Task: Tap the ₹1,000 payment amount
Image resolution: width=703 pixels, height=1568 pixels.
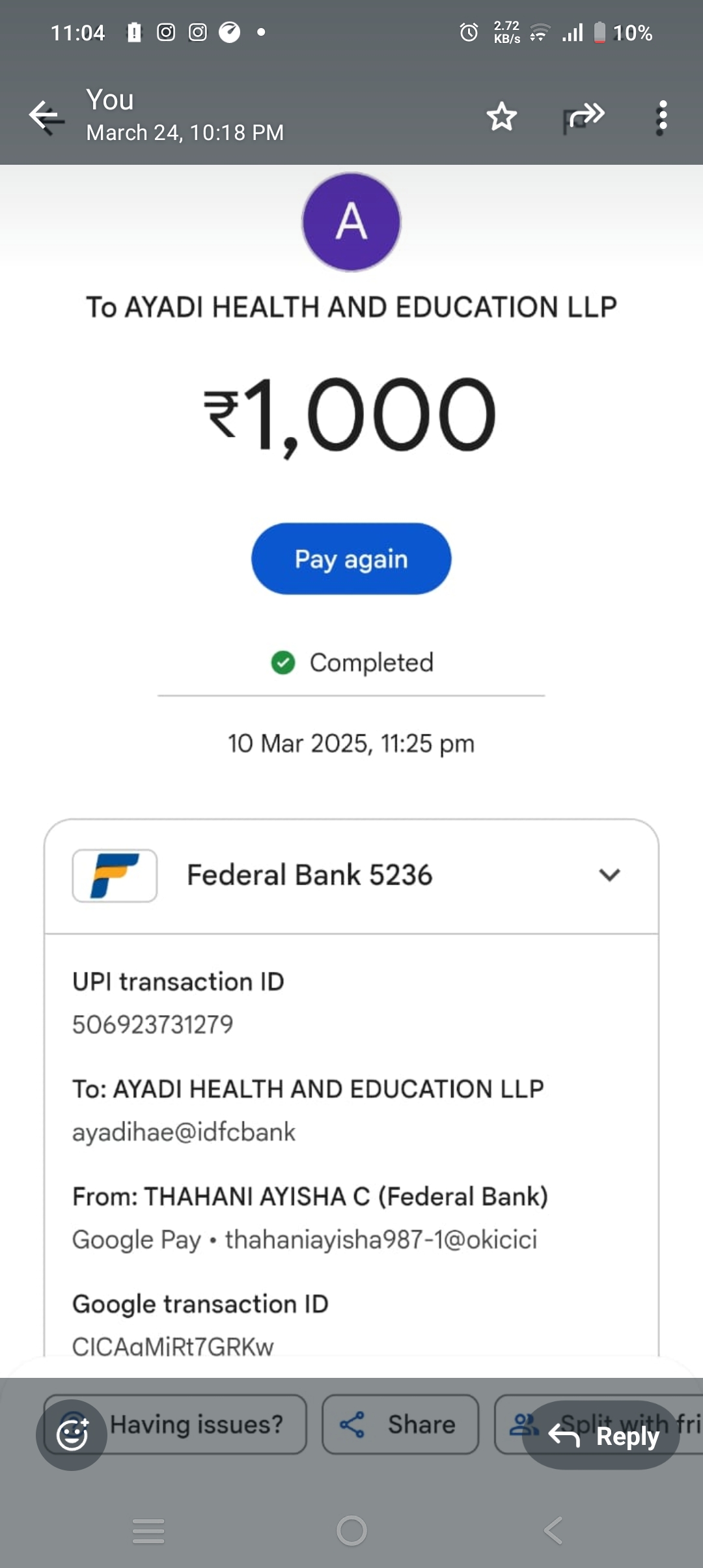Action: 351,415
